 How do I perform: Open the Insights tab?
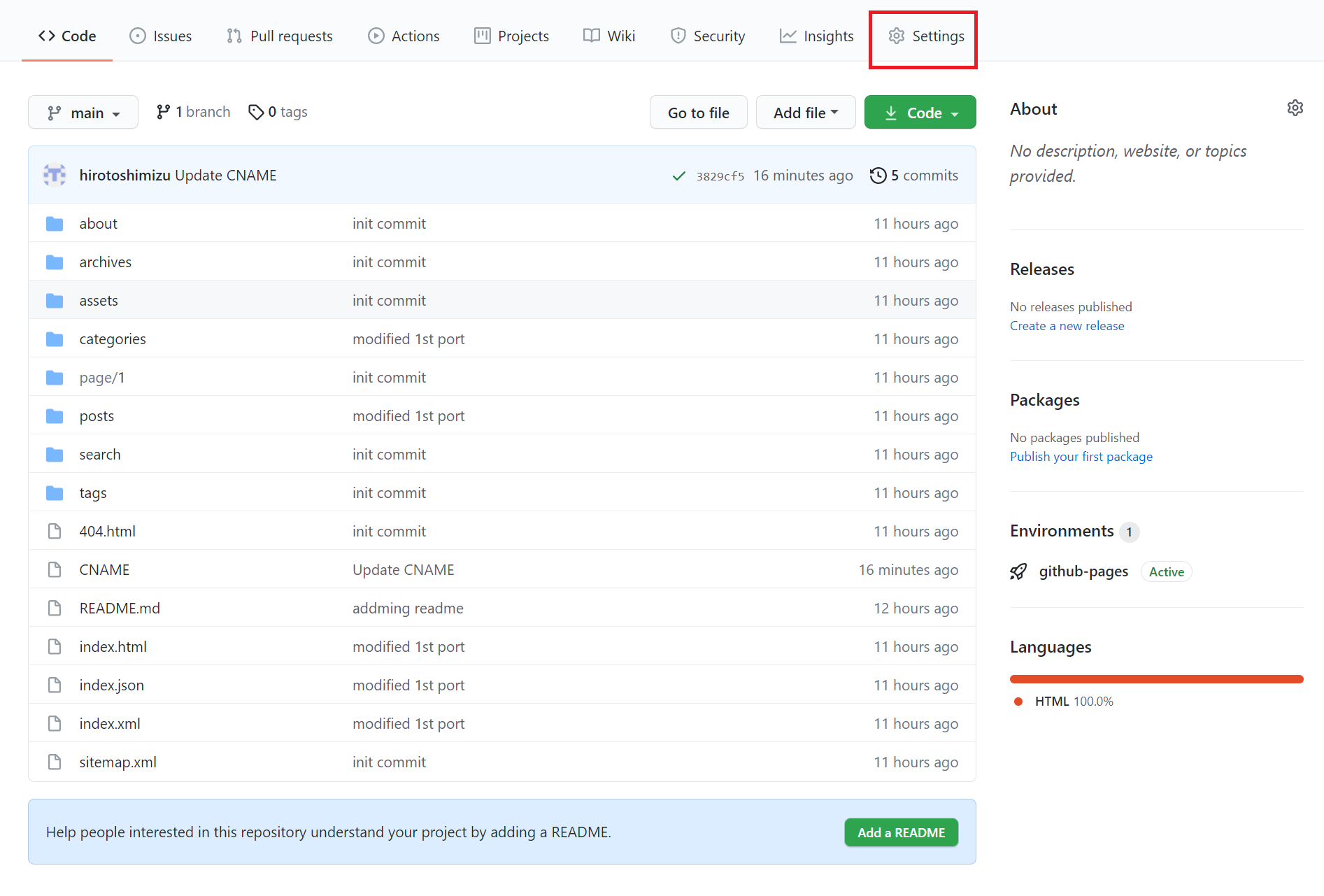[x=816, y=36]
